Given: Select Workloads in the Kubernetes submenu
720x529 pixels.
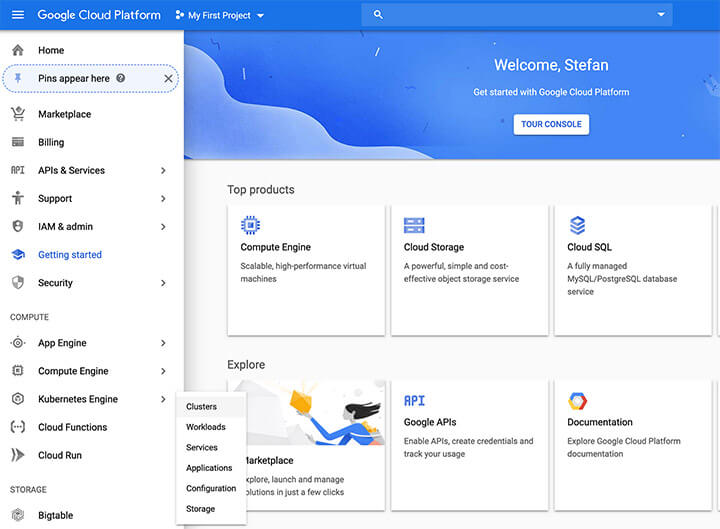Looking at the screenshot, I should 211,427.
